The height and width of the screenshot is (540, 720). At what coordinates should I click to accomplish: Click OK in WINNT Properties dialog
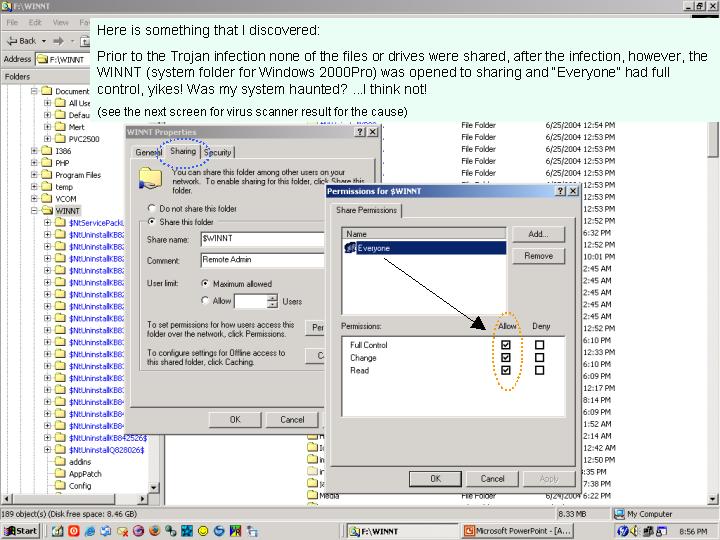click(x=235, y=419)
